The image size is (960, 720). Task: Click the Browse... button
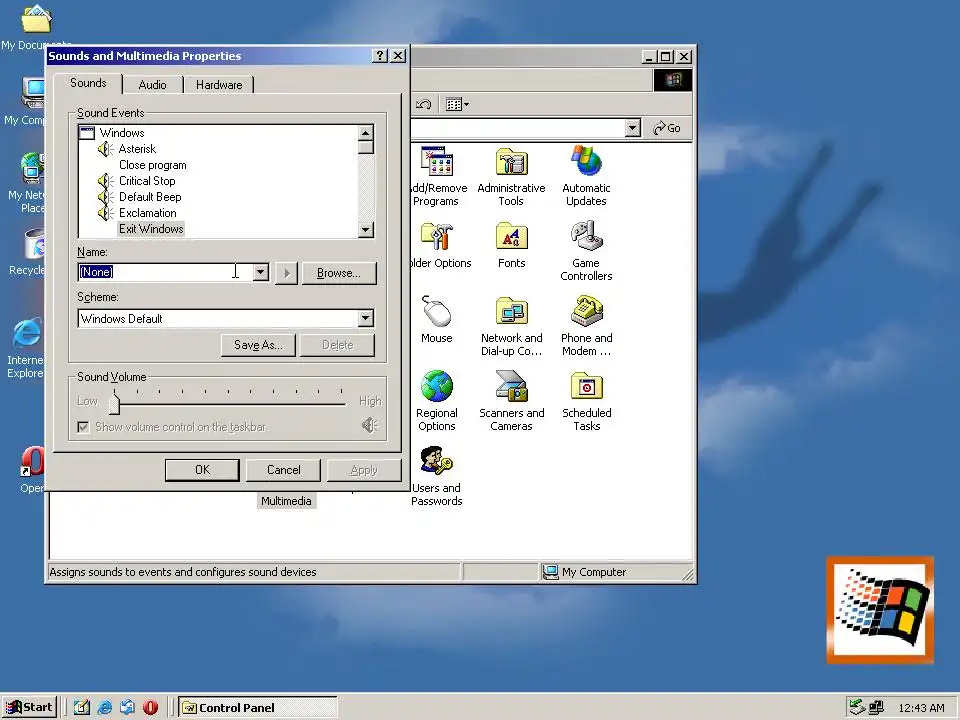[x=339, y=273]
